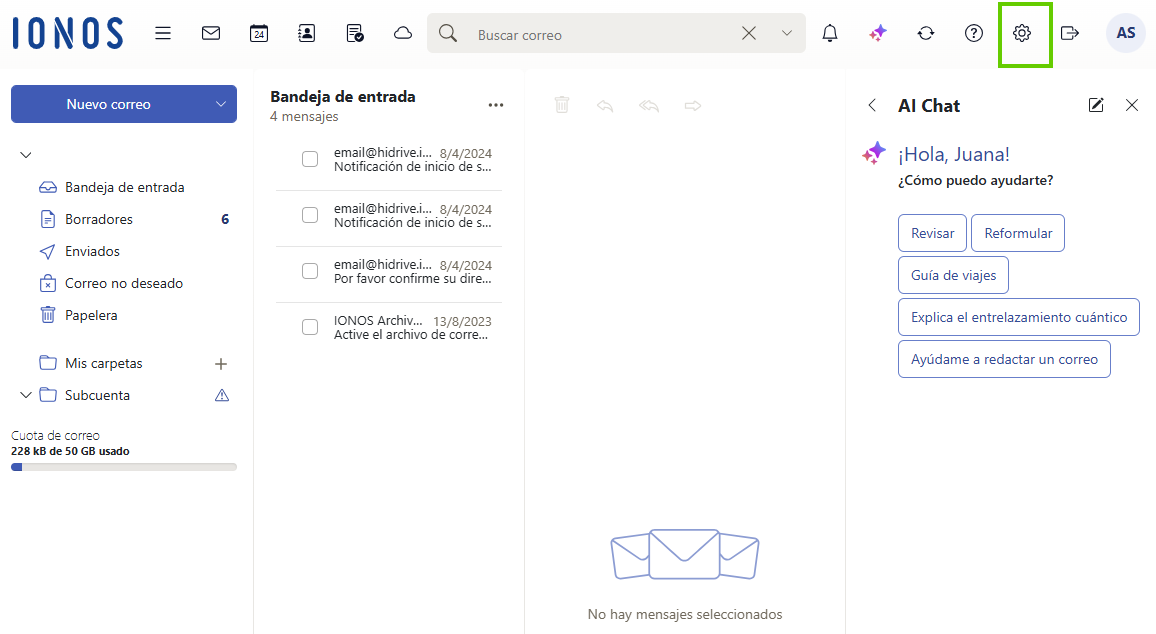This screenshot has width=1156, height=634.
Task: Check the 'Por favor confirme su dire...' email checkbox
Action: pos(310,270)
